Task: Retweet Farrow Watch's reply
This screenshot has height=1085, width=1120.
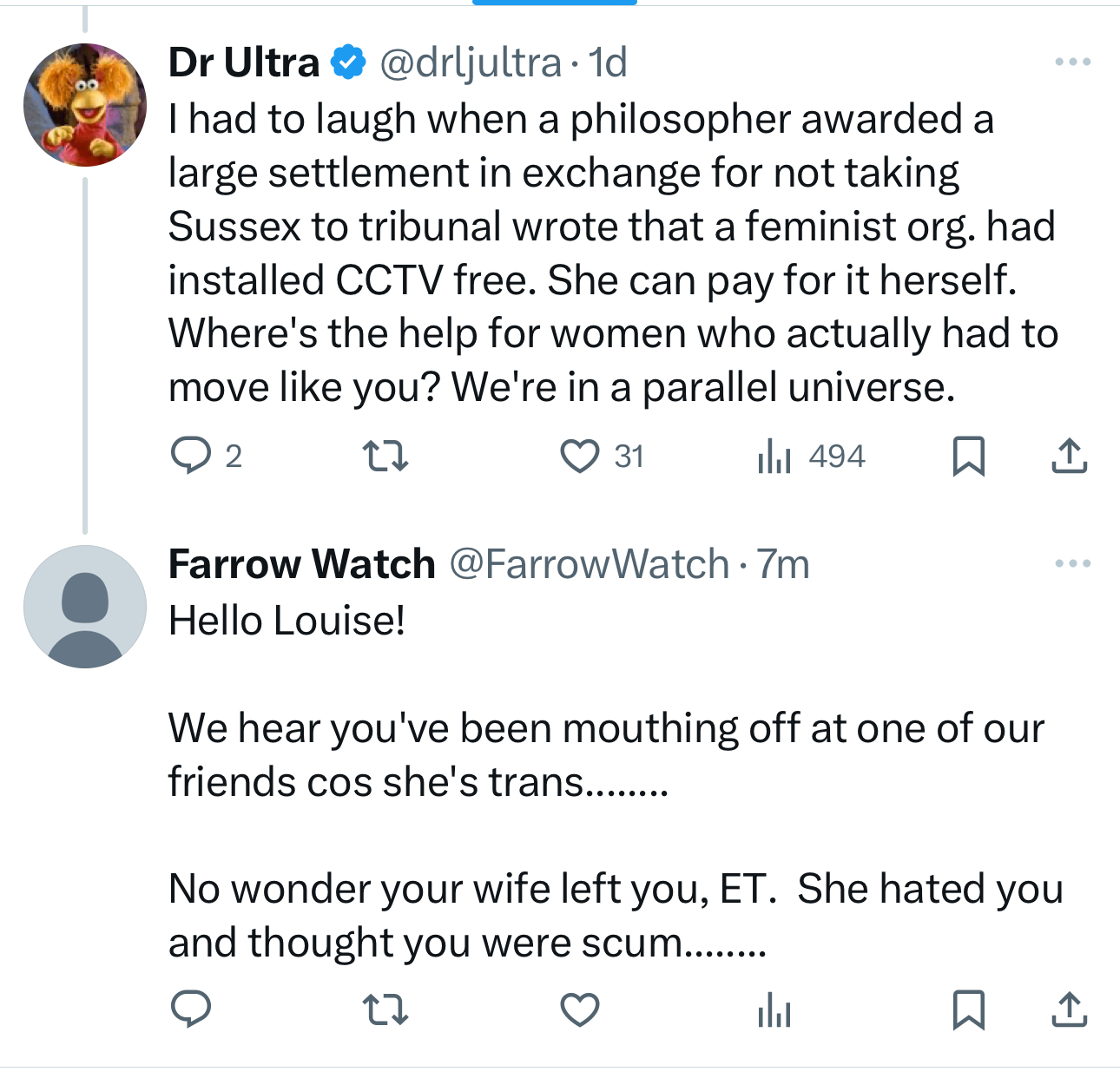Action: 385,1009
